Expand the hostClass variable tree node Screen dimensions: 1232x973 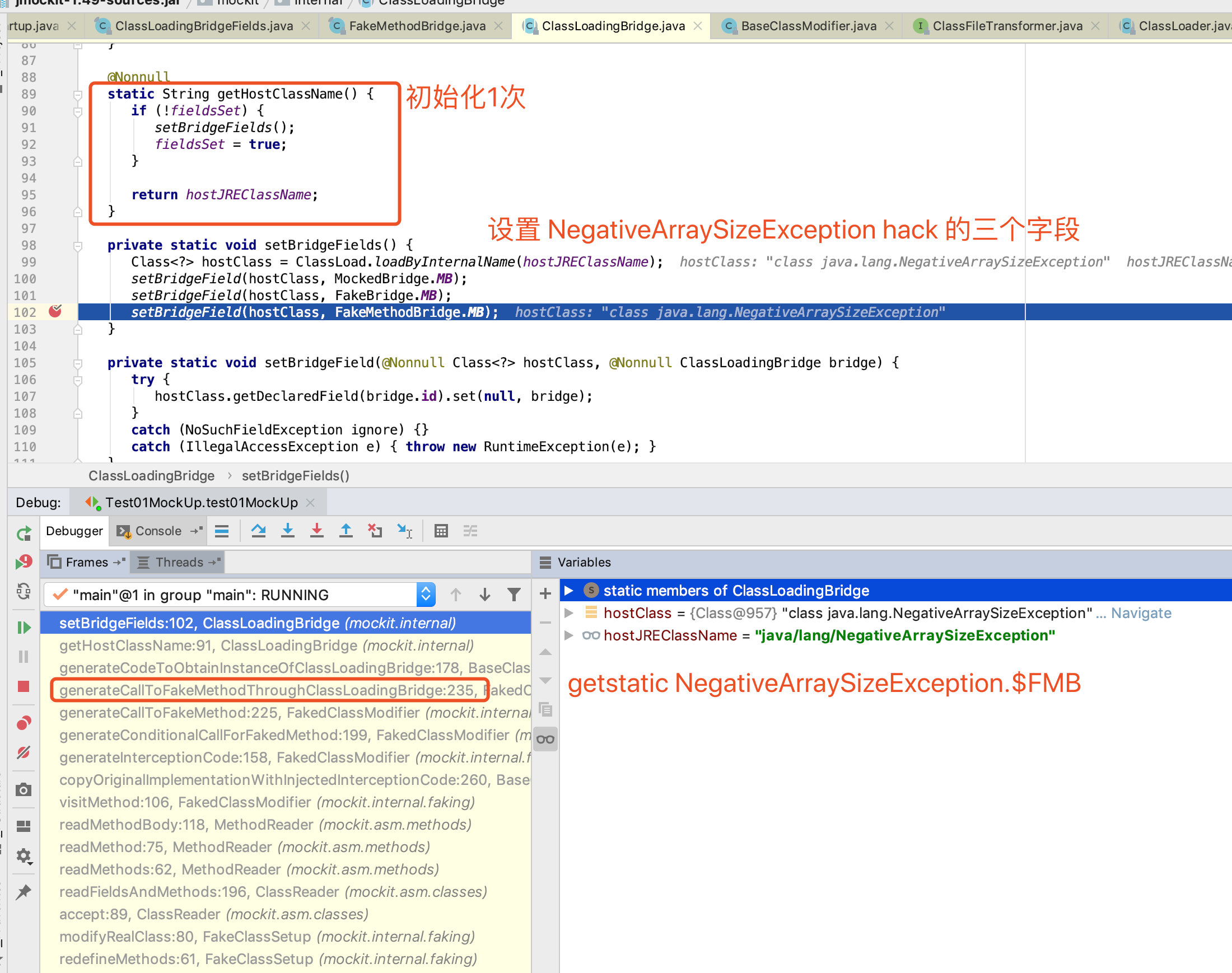(574, 613)
